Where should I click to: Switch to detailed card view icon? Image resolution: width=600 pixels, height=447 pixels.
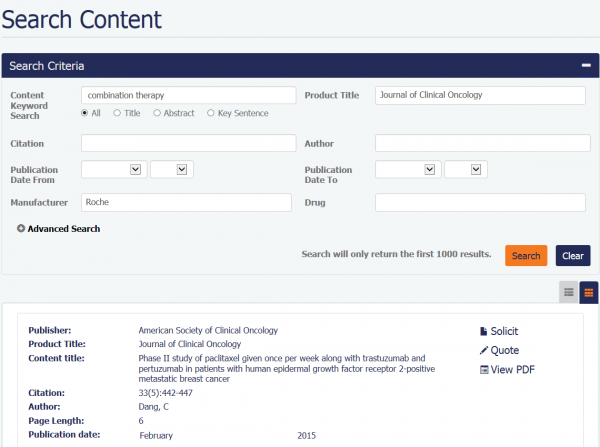click(x=588, y=292)
